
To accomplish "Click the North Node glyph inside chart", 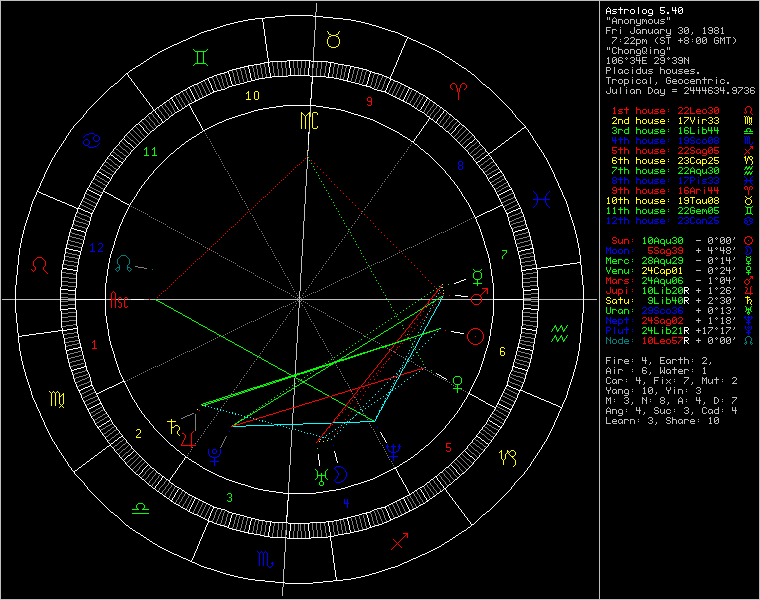I will [125, 263].
